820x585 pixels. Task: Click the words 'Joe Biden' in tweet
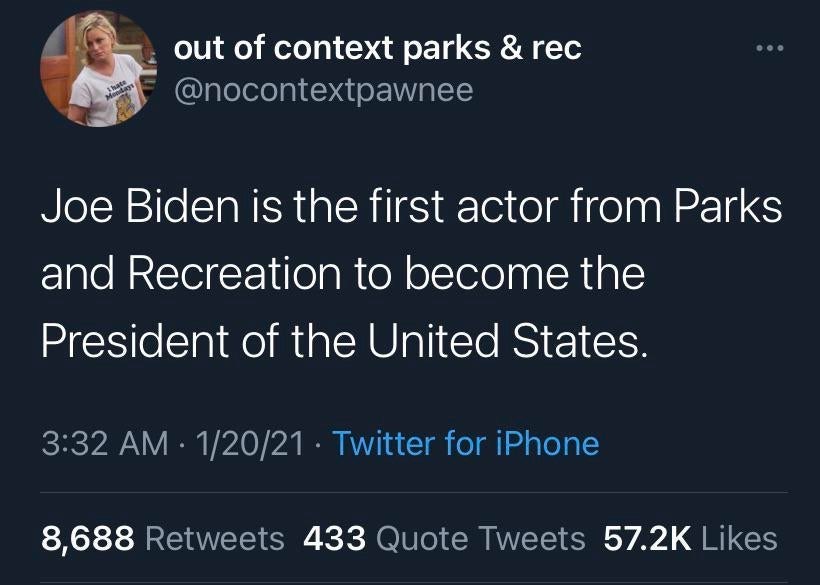click(x=141, y=207)
